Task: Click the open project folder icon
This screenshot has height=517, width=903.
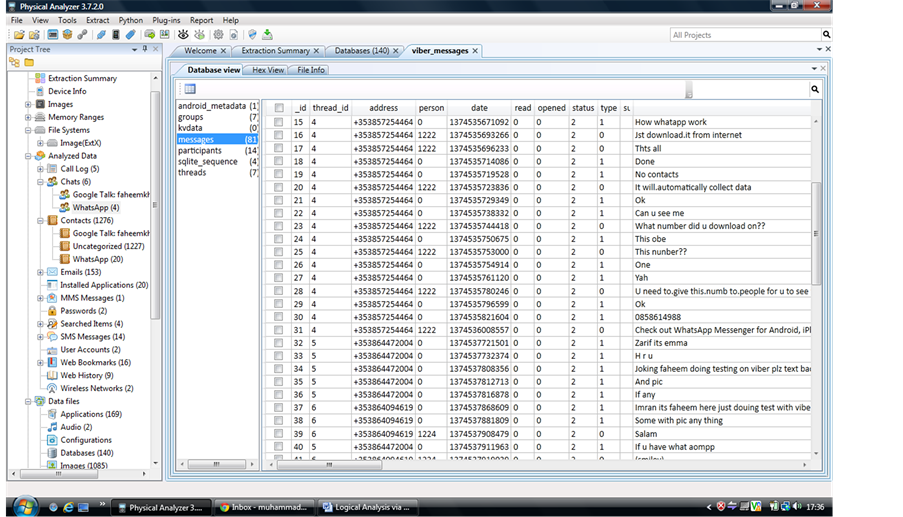Action: [19, 35]
